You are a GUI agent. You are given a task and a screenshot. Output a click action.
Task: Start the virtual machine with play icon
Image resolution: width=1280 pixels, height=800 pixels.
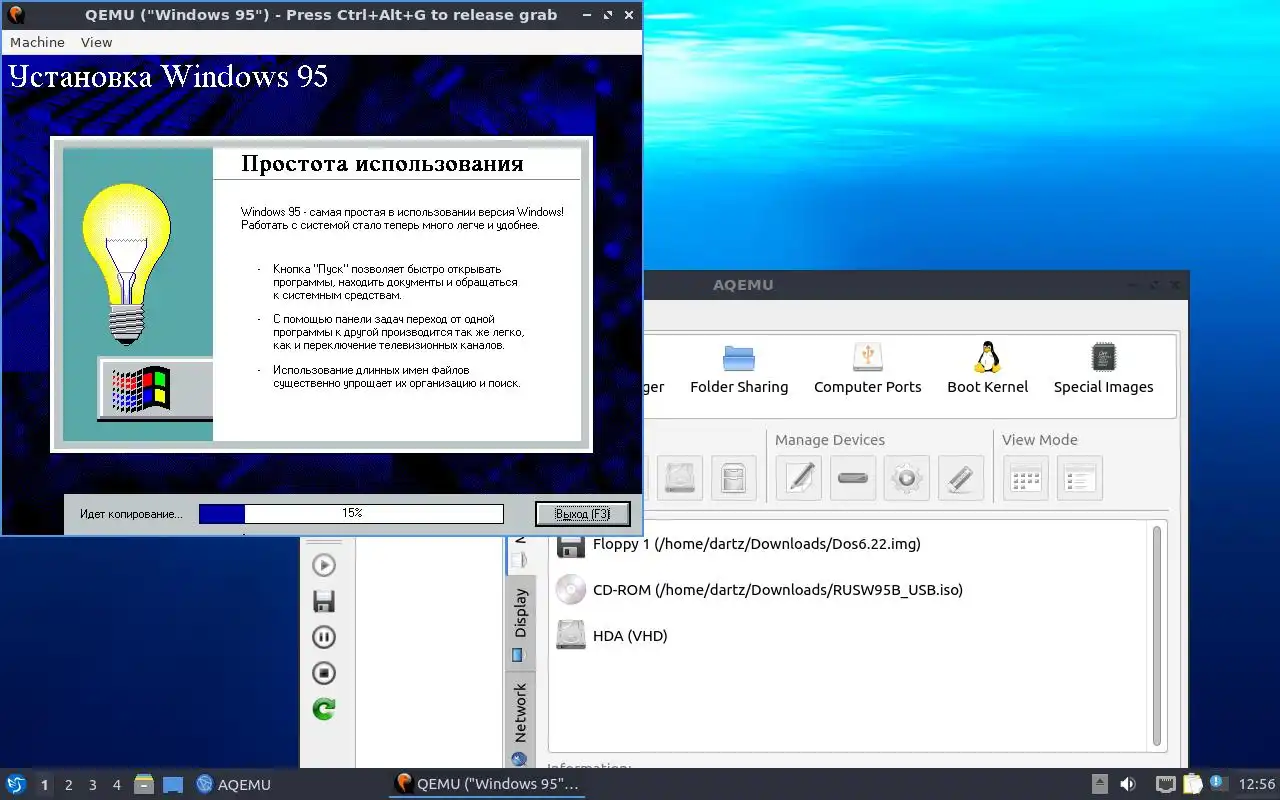tap(324, 565)
